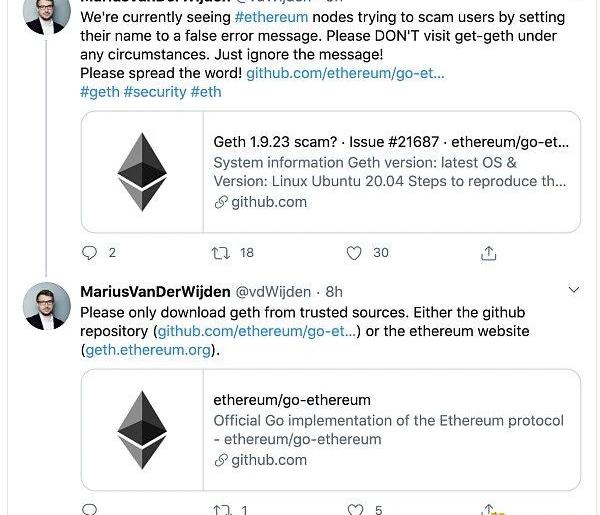Viewport: 600px width, 515px height.
Task: Open MariusVanDerWijden profile name on 8h tweet
Action: (x=154, y=291)
